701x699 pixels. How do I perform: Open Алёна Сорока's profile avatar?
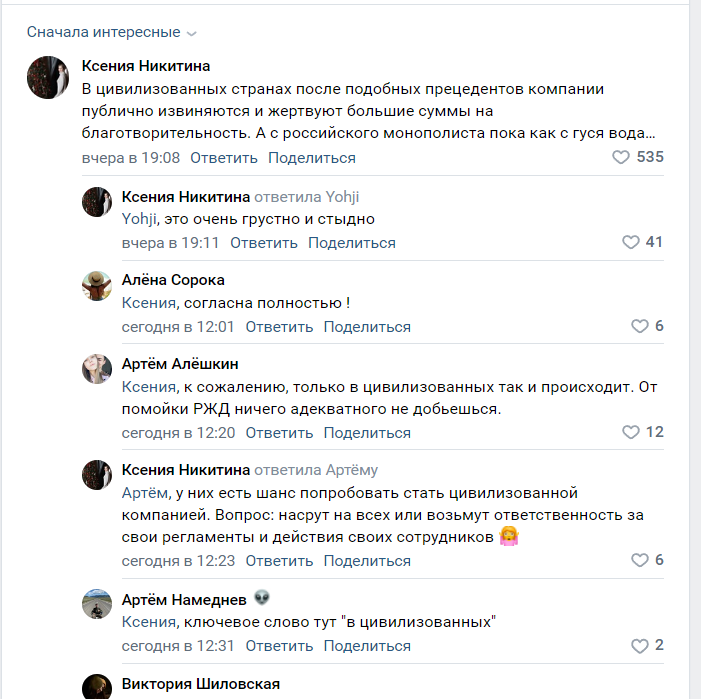click(96, 286)
